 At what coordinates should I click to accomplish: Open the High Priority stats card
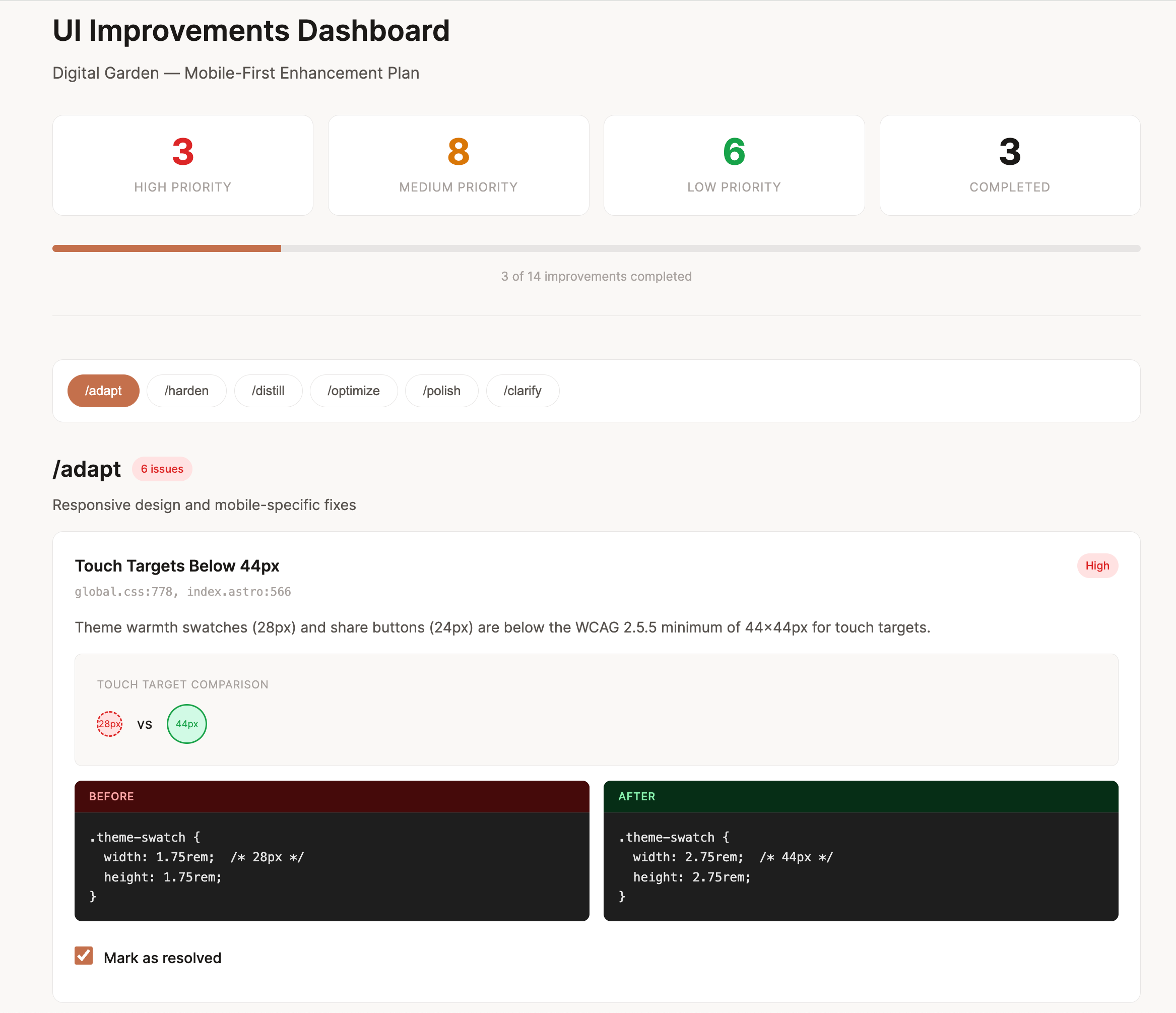point(182,165)
